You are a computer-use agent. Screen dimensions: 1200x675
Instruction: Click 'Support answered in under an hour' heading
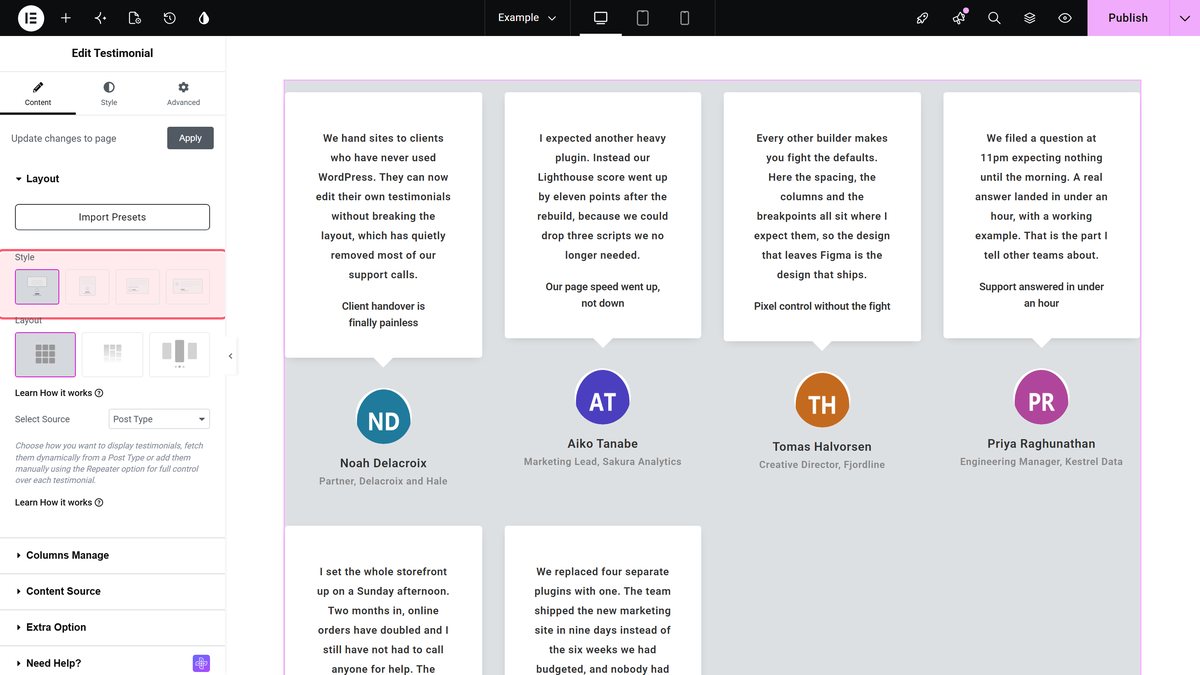click(1041, 295)
